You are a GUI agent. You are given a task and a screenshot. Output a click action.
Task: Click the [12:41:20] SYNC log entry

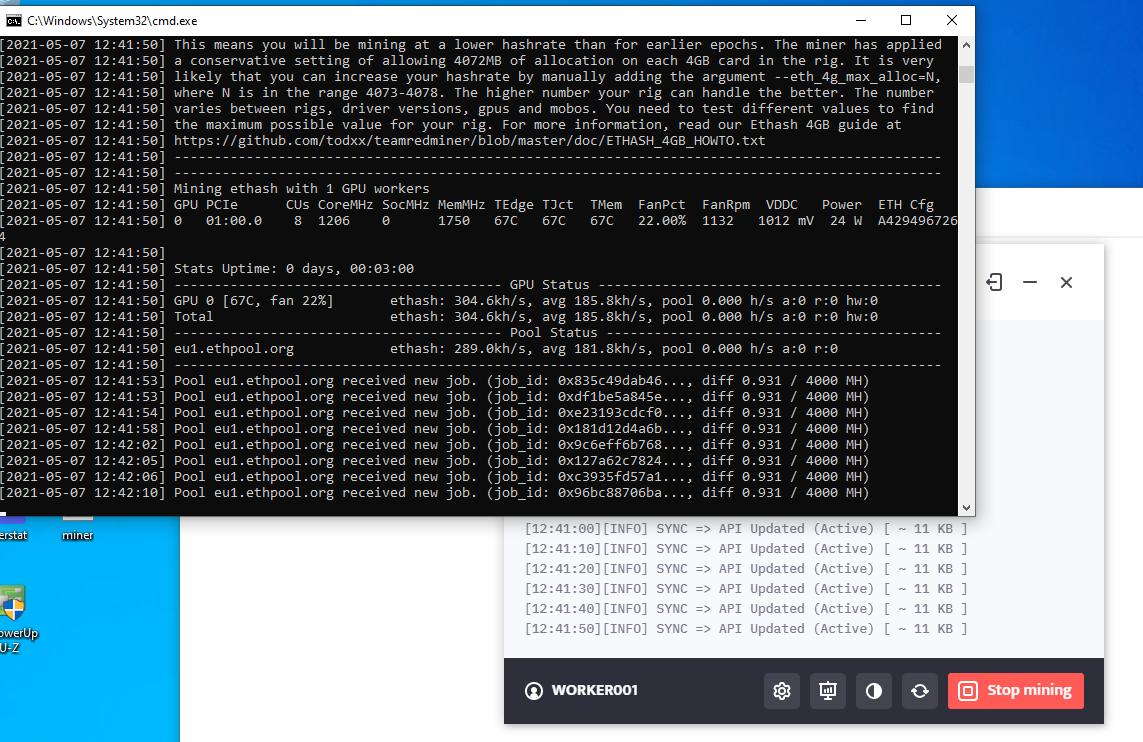746,569
